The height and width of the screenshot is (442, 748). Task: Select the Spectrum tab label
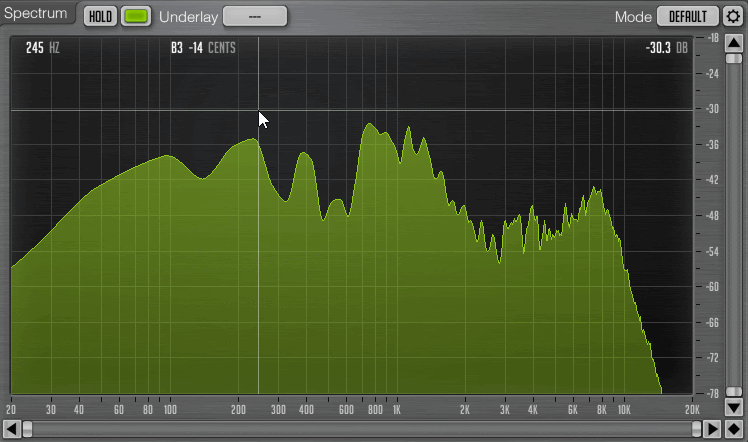(36, 13)
